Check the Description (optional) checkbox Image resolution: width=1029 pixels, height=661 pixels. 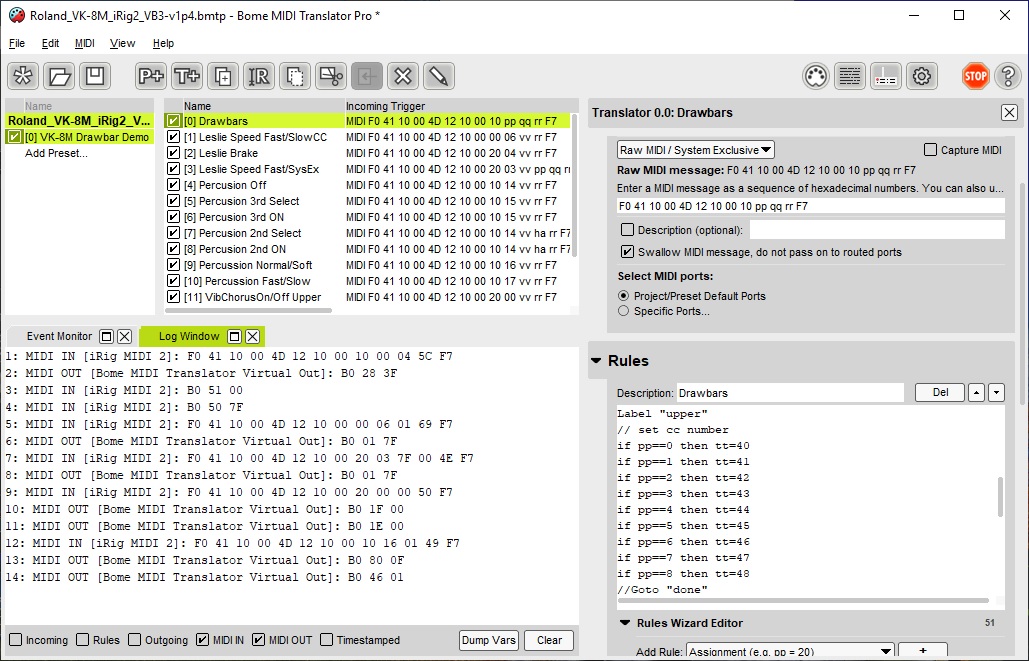(x=627, y=230)
